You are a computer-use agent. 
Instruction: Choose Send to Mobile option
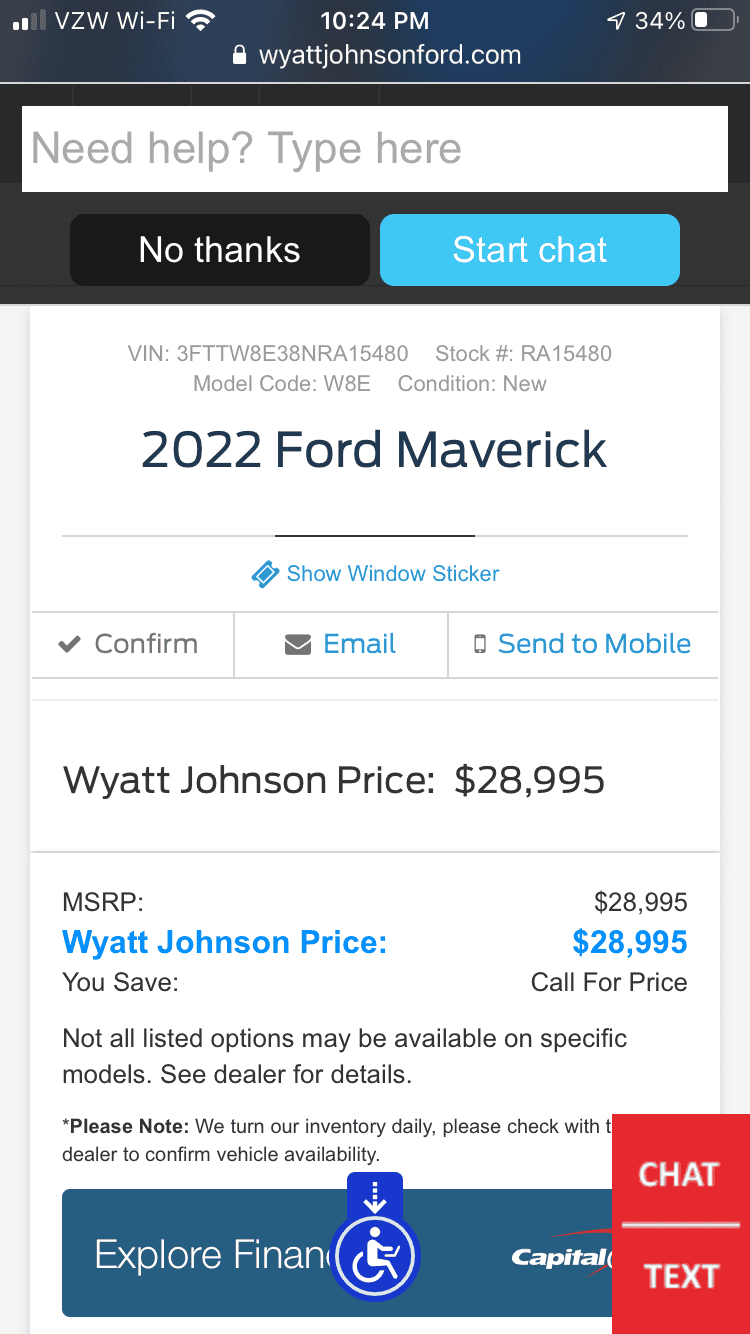coord(583,645)
